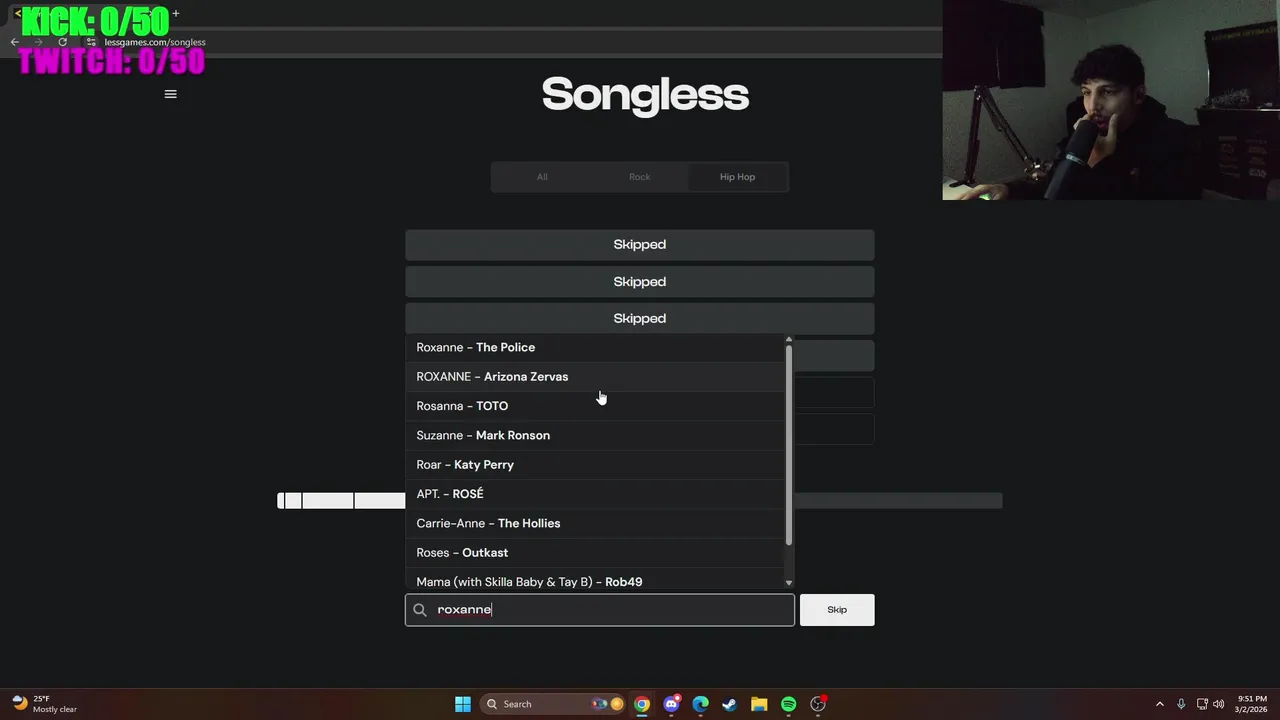Open Steam from taskbar

pyautogui.click(x=730, y=704)
